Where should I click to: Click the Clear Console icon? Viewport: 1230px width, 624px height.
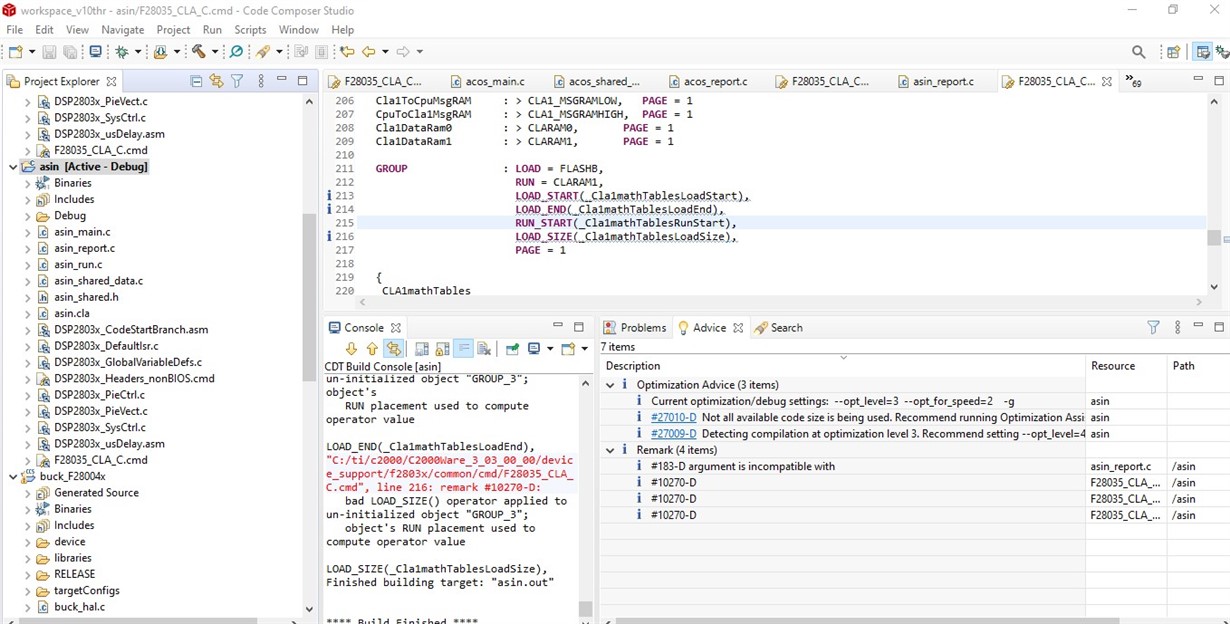coord(484,349)
